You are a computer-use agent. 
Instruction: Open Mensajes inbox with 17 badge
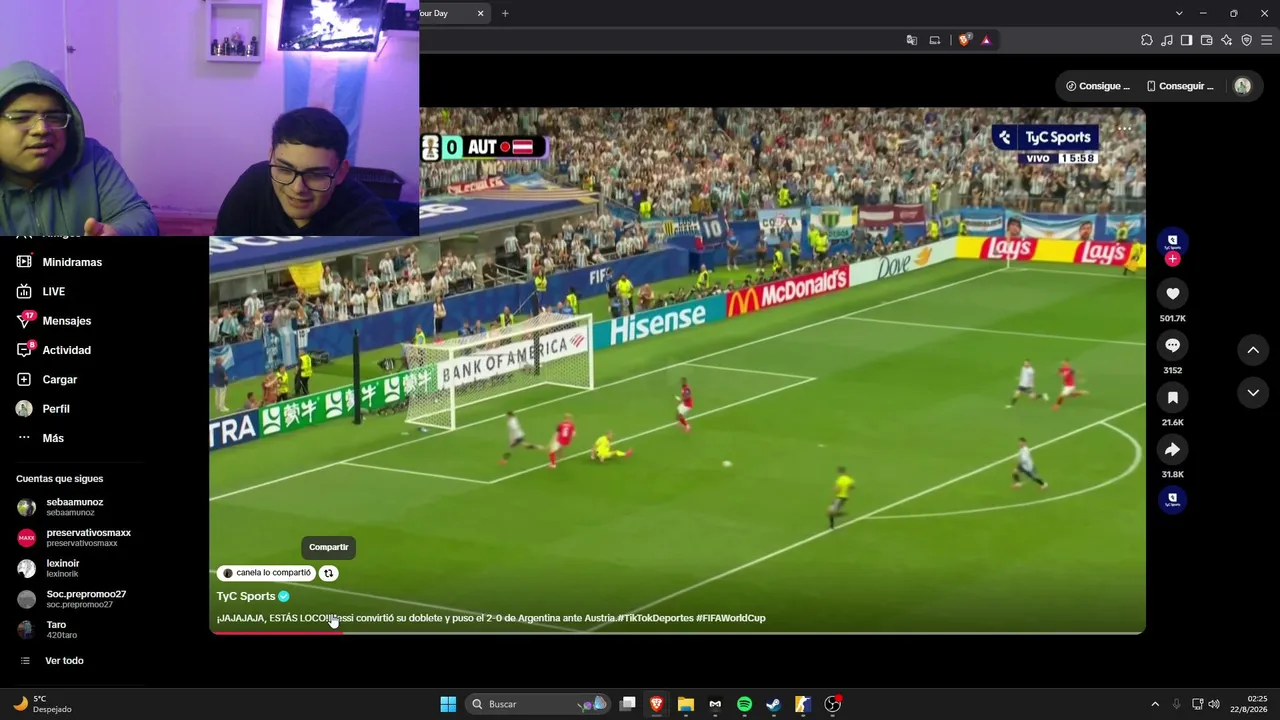pyautogui.click(x=54, y=321)
